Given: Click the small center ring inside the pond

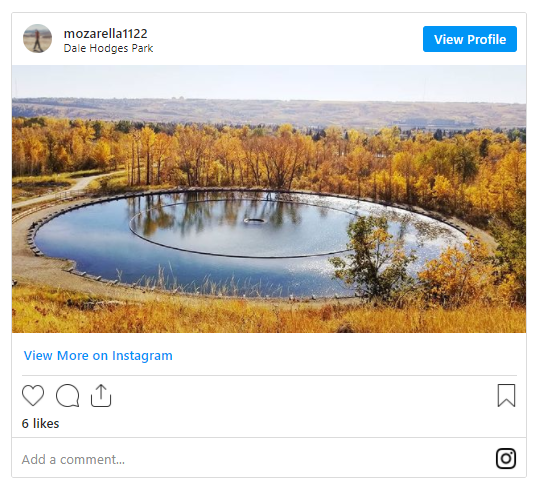Looking at the screenshot, I should pyautogui.click(x=254, y=220).
